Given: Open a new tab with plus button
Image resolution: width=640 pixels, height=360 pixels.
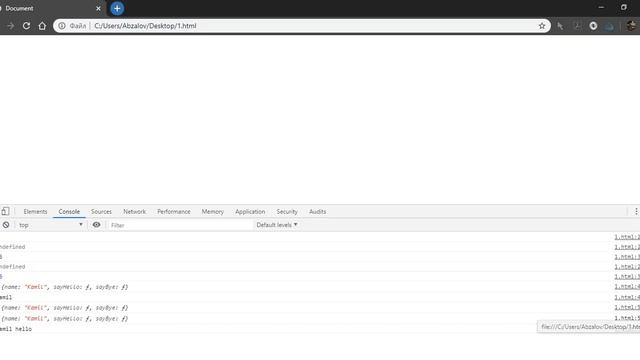Looking at the screenshot, I should point(117,8).
